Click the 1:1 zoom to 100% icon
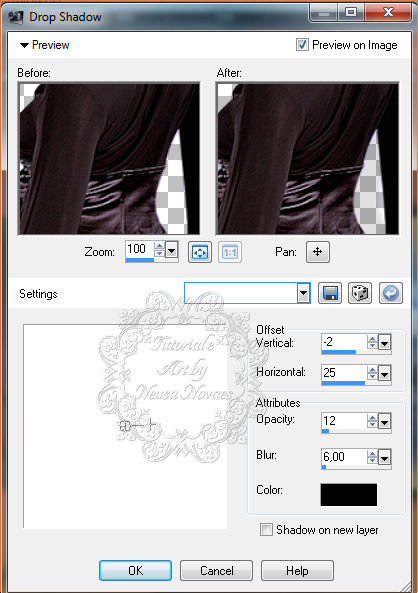This screenshot has height=593, width=418. pos(230,252)
